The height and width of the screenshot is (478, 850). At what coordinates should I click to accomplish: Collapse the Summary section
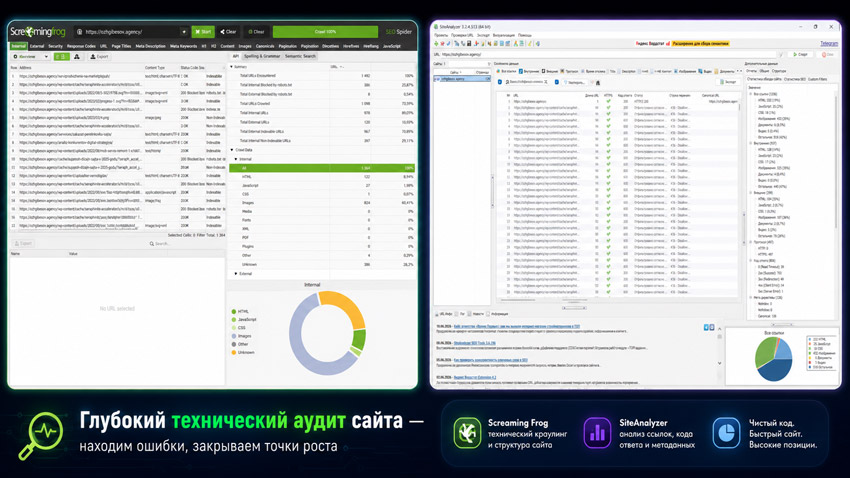[x=231, y=67]
